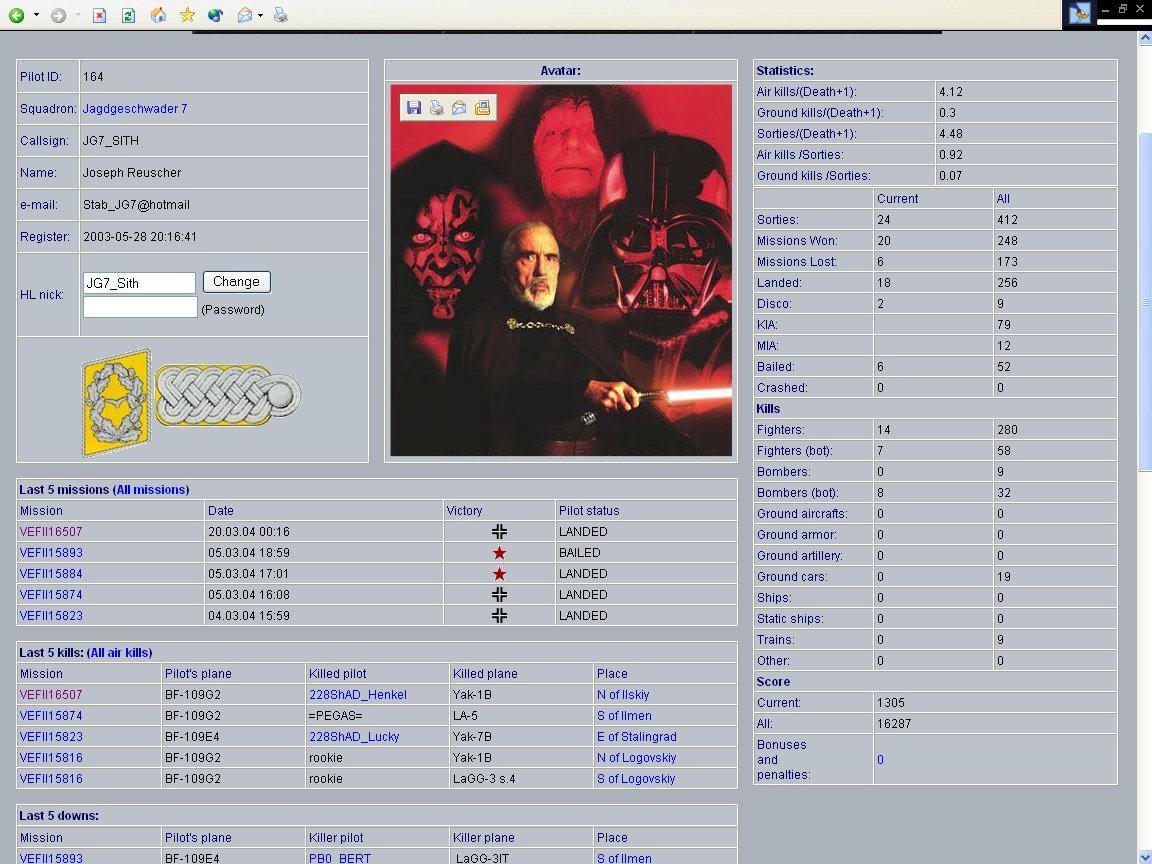Open Favorites star in the toolbar
Viewport: 1152px width, 864px height.
point(187,15)
